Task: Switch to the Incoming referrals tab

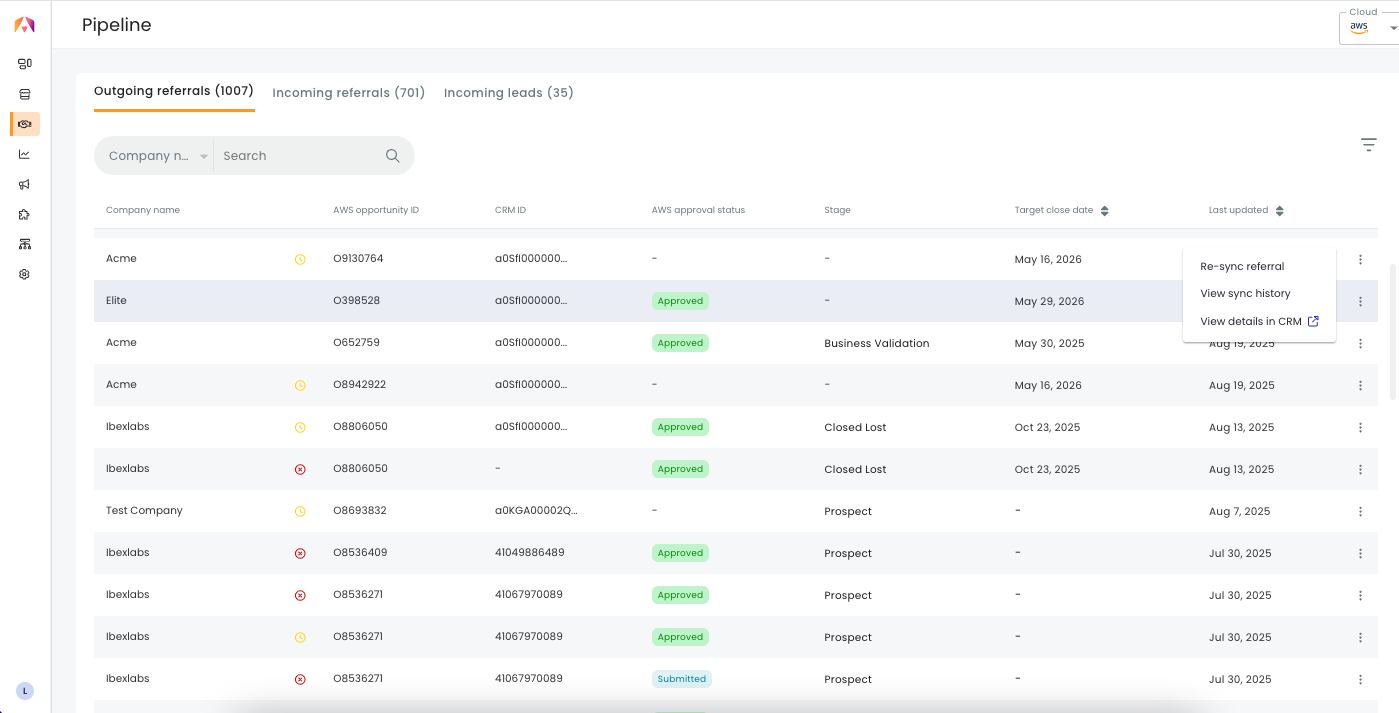Action: click(x=348, y=93)
